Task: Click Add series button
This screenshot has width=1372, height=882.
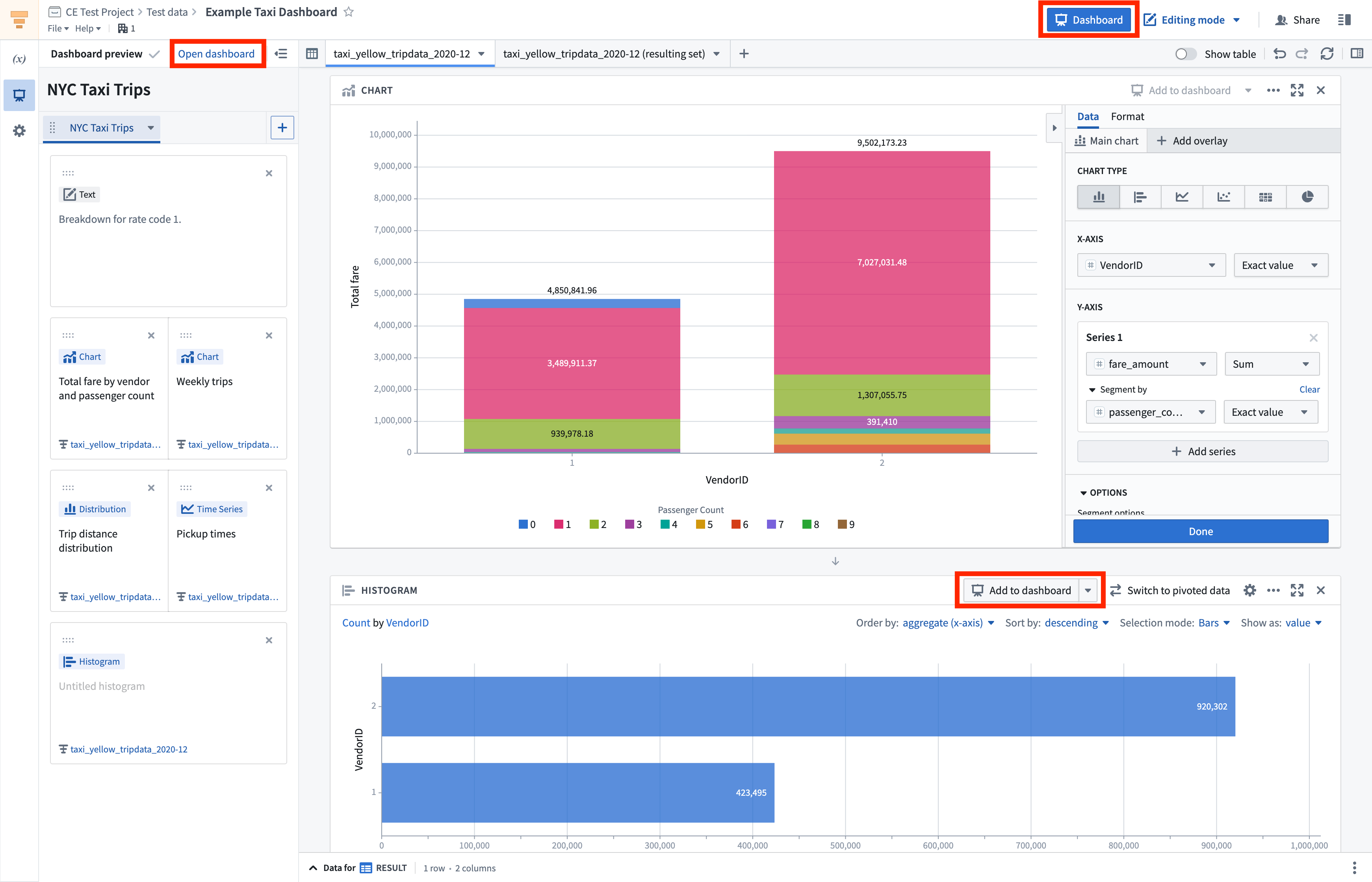Action: (1203, 451)
